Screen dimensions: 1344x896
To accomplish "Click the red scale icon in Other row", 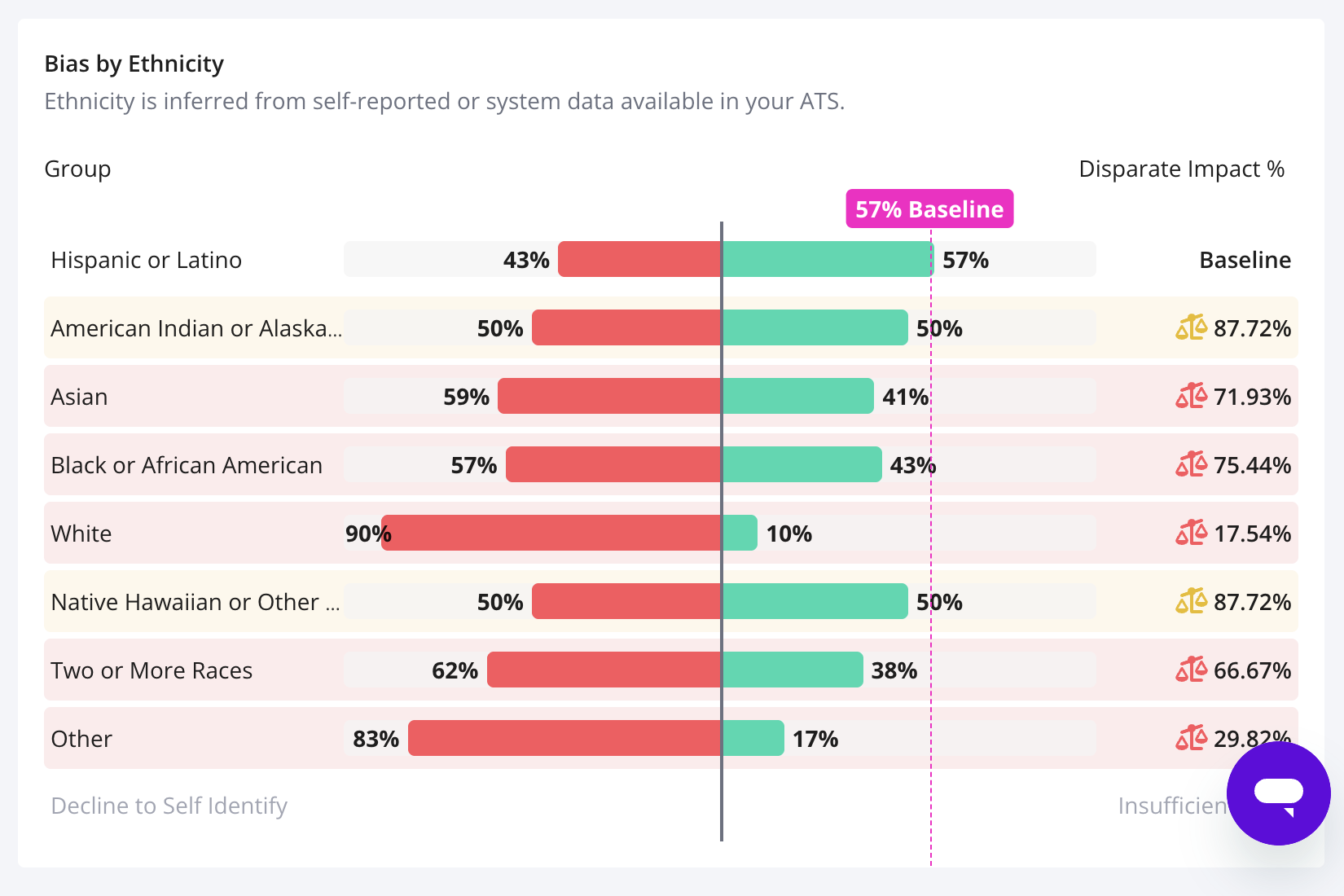I will [1190, 738].
